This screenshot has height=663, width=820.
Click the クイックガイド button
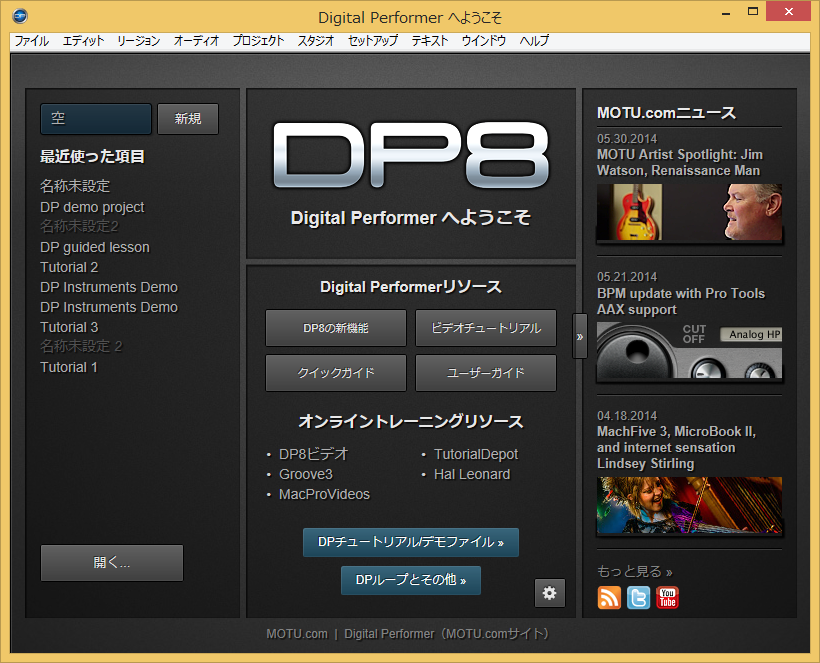[336, 373]
